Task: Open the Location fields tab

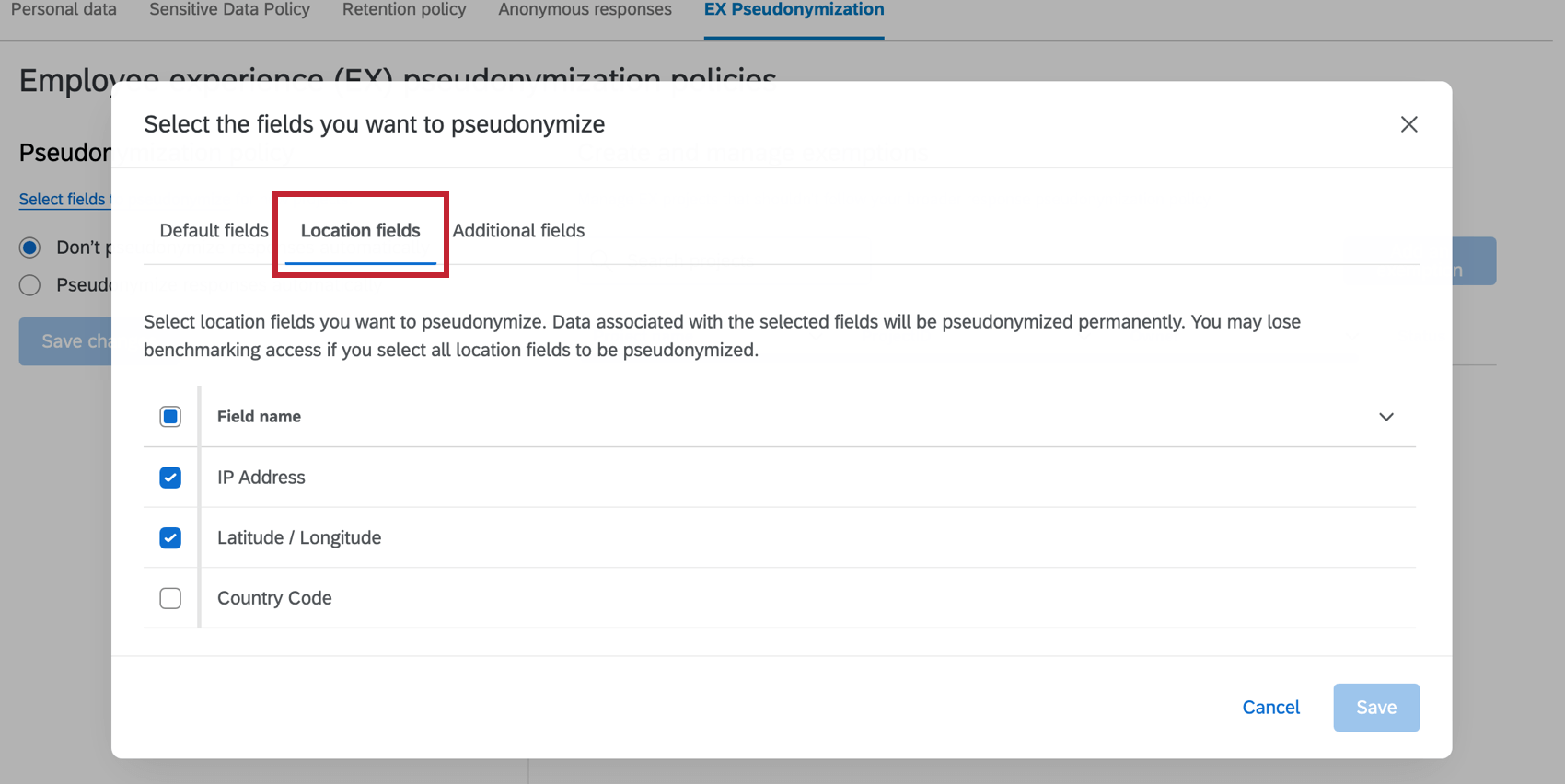Action: pyautogui.click(x=360, y=230)
